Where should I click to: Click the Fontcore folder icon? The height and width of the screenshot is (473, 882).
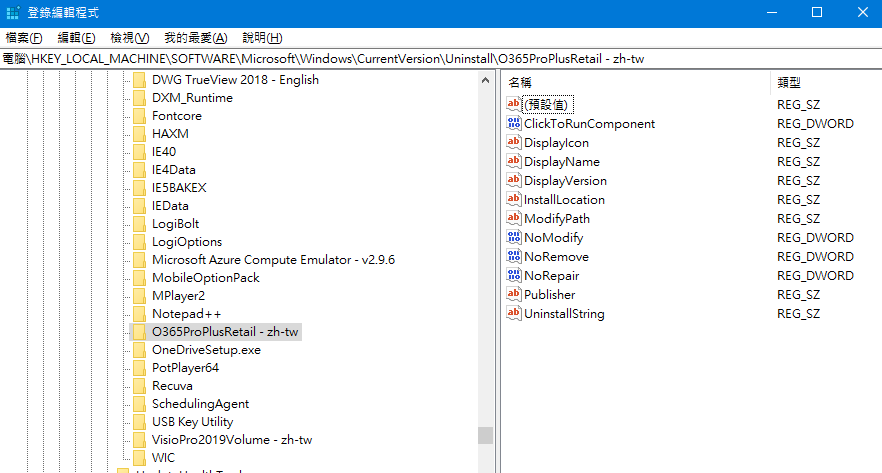coord(139,116)
